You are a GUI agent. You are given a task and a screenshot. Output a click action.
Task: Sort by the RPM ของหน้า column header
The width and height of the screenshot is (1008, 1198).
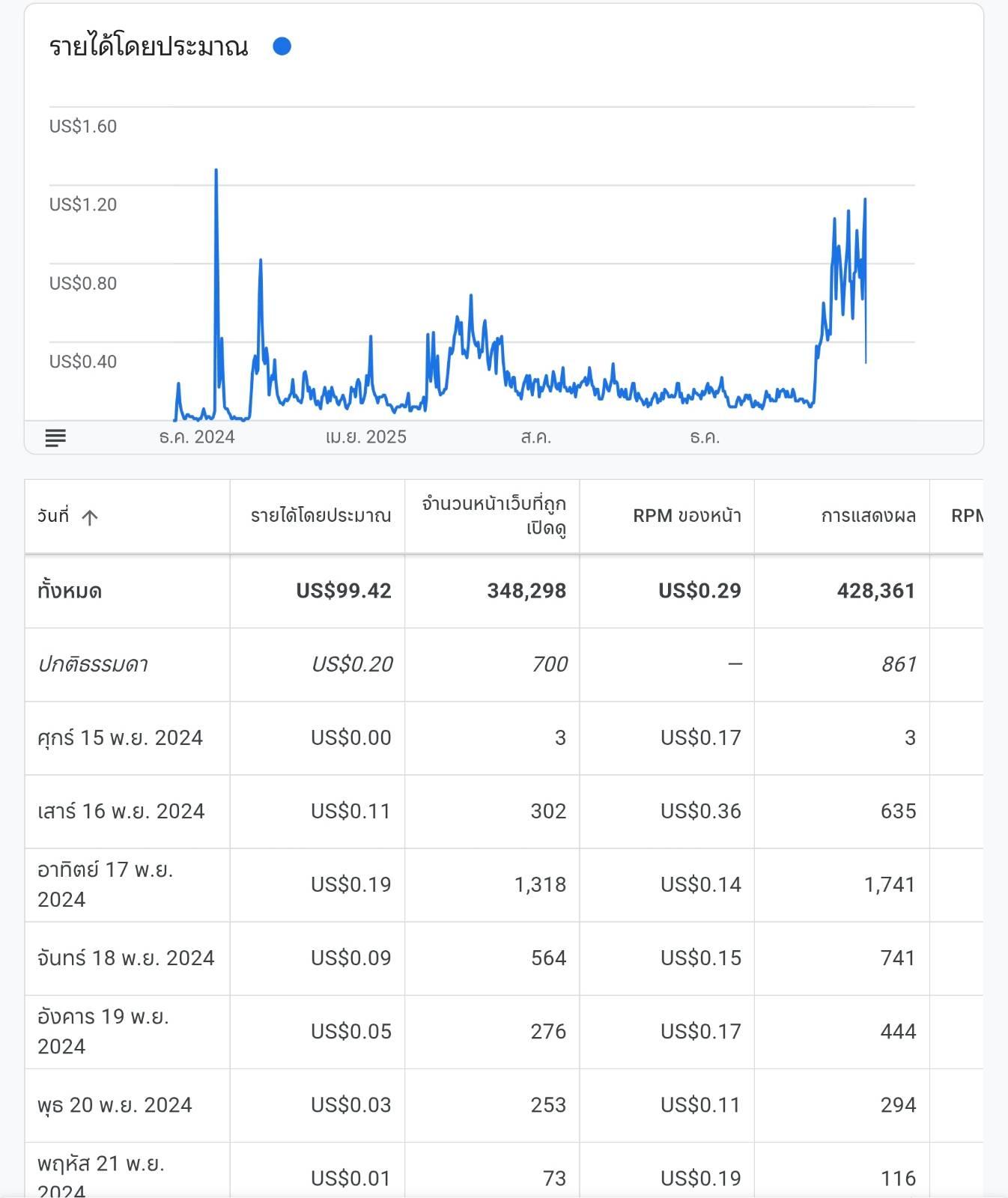coord(667,517)
